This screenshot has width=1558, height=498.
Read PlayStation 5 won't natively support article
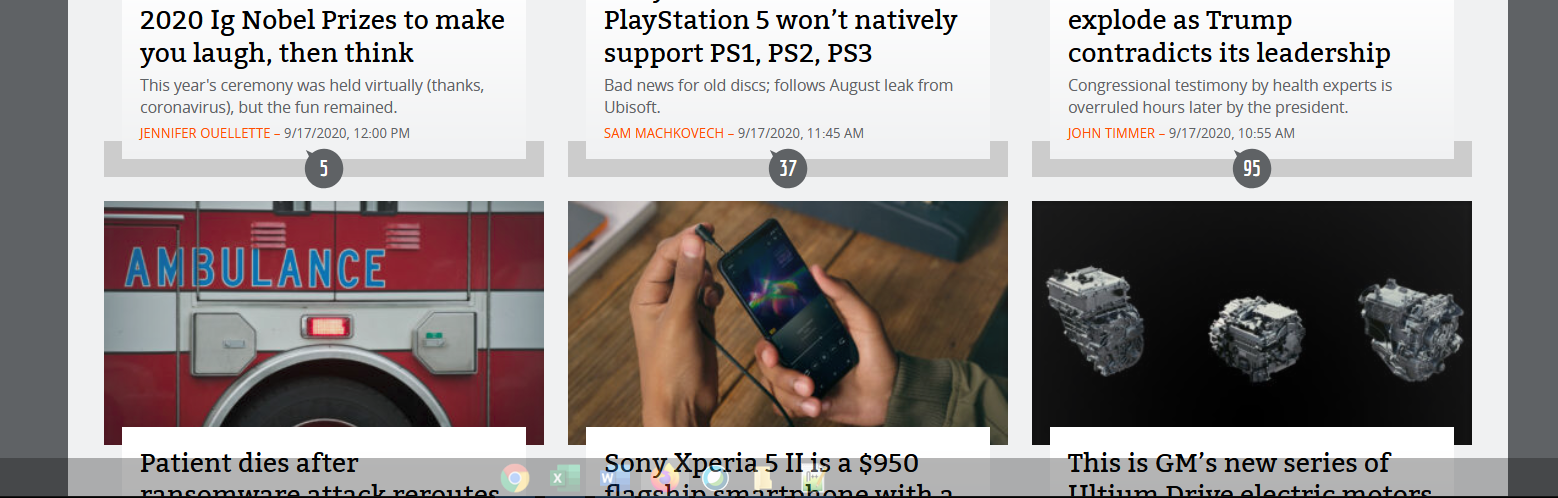(781, 36)
